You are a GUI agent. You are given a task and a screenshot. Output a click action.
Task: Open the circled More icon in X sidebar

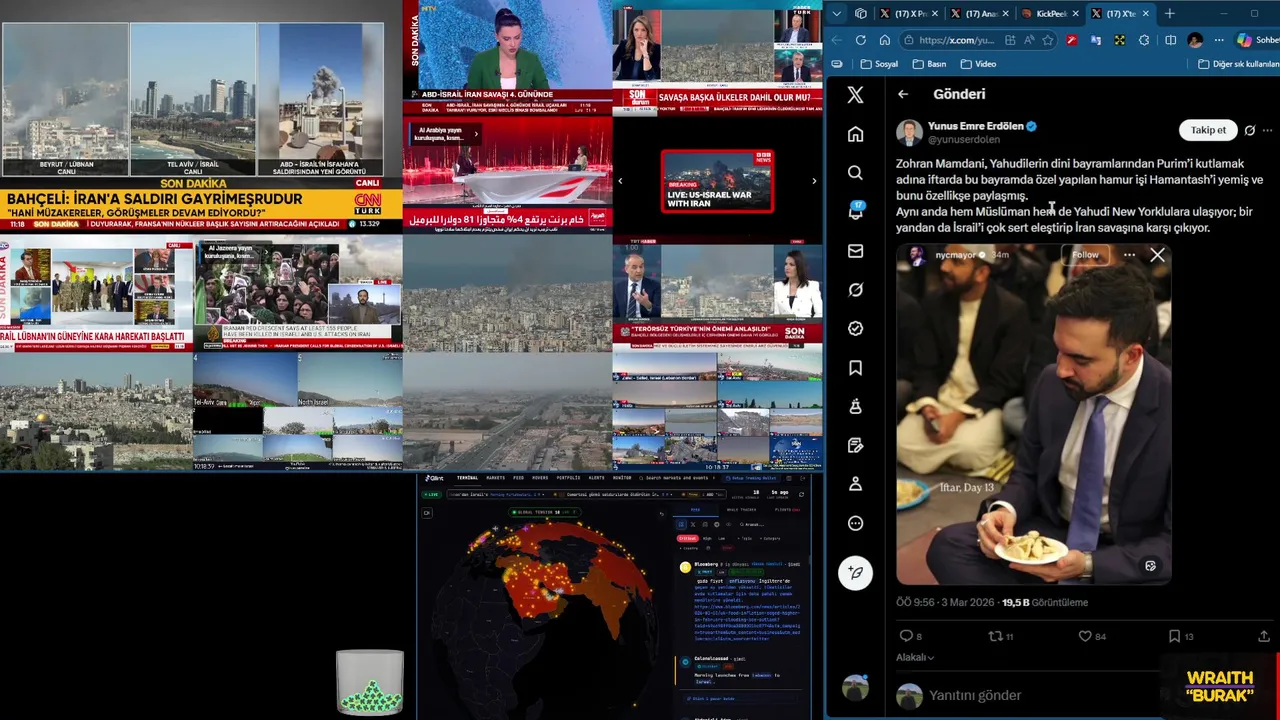(x=855, y=523)
